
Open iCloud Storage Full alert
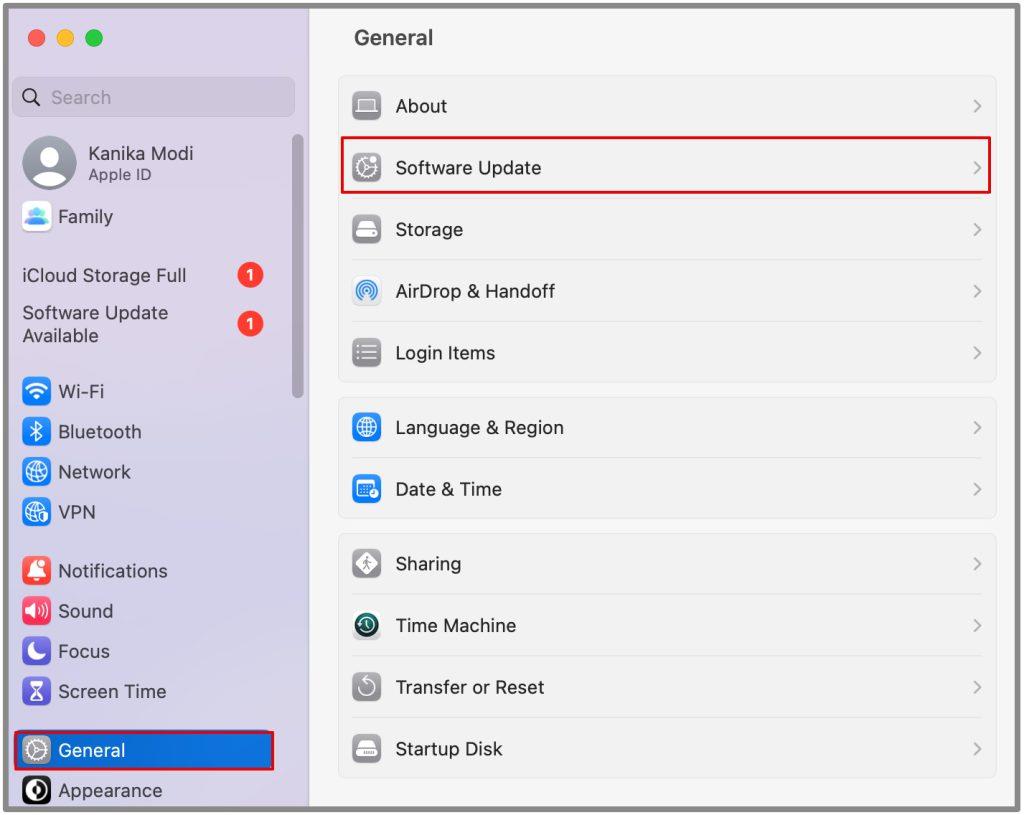(x=104, y=276)
